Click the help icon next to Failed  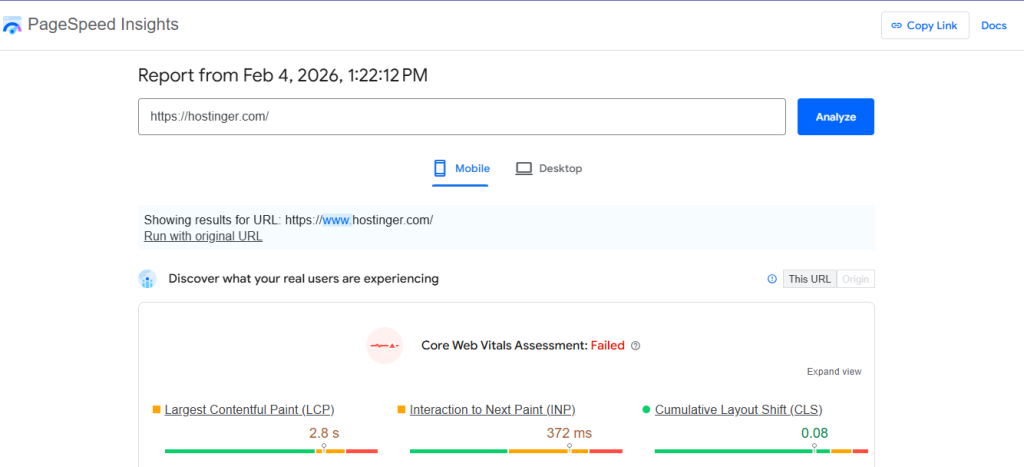point(636,346)
